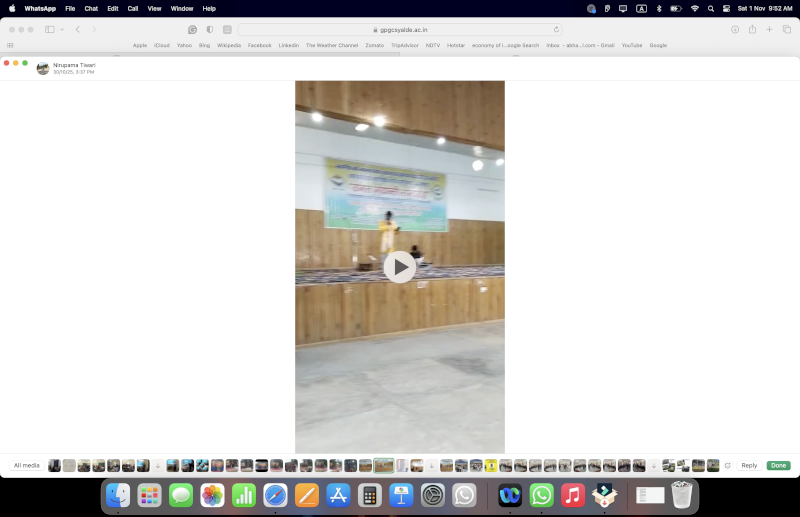The image size is (800, 517).
Task: Open the Call menu
Action: click(132, 8)
